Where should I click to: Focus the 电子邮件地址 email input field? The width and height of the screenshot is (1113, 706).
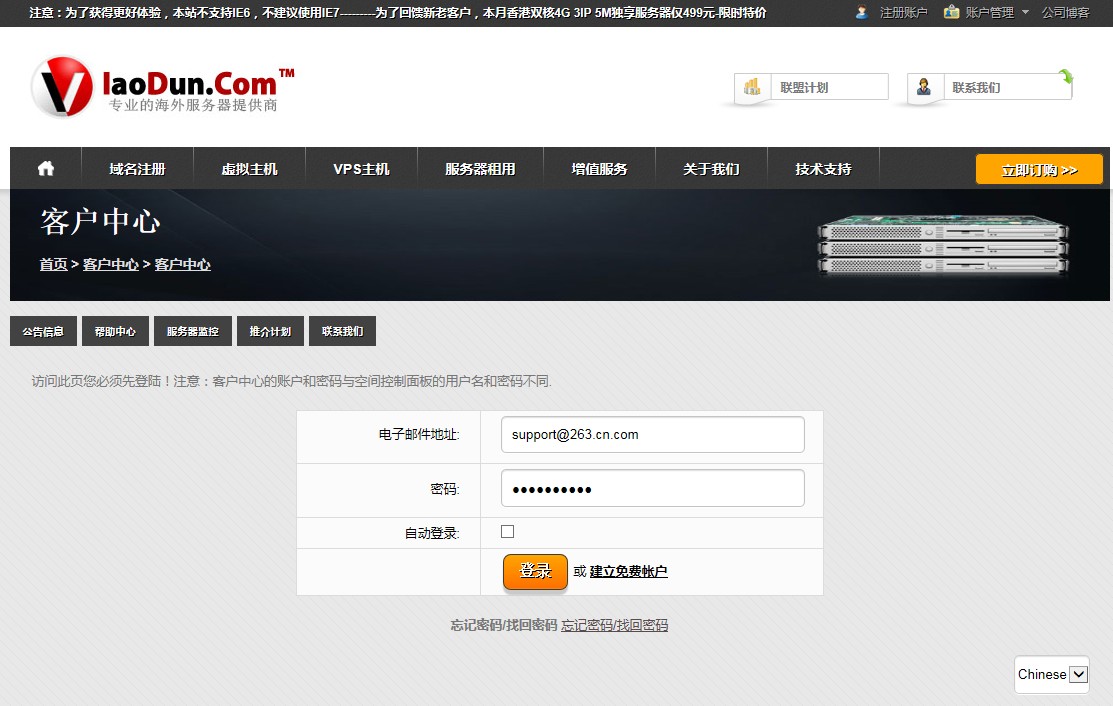pos(652,434)
